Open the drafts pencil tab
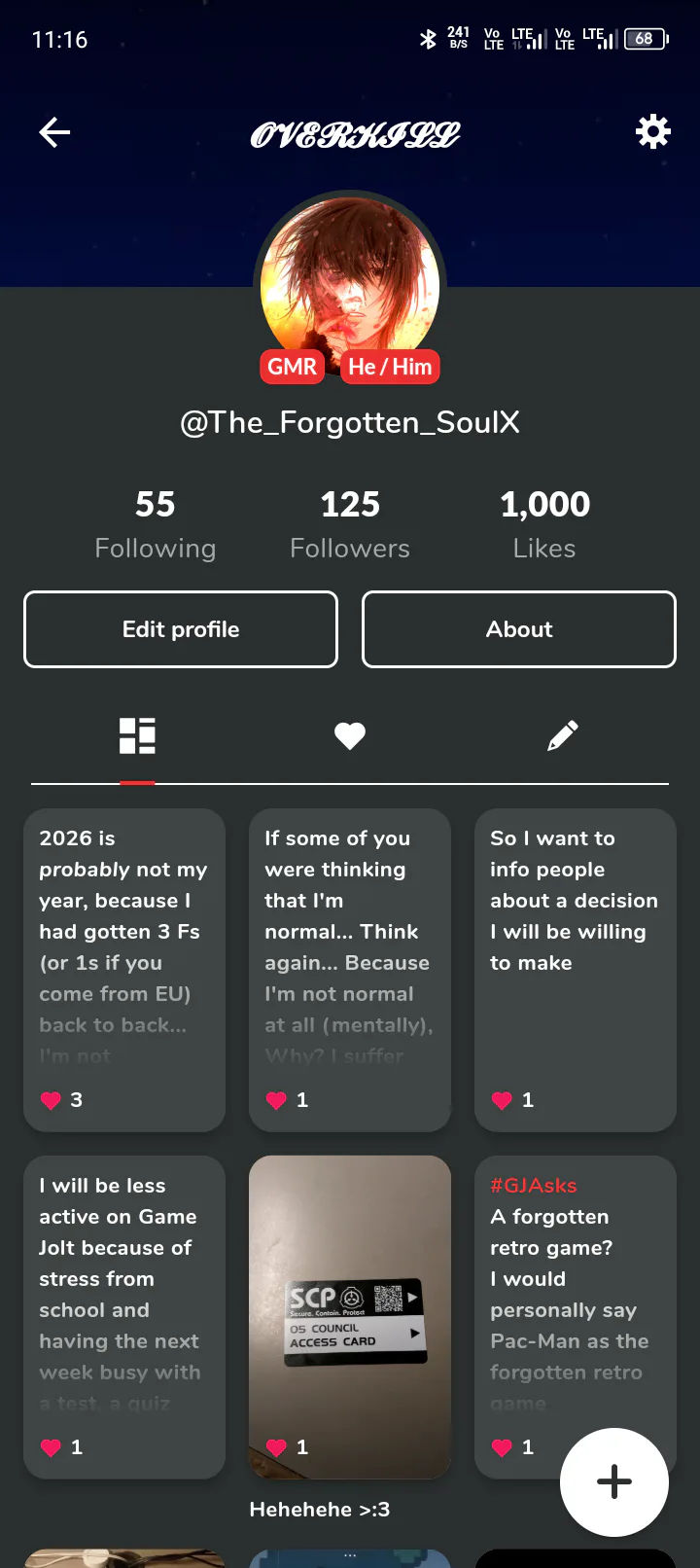The width and height of the screenshot is (700, 1568). pyautogui.click(x=563, y=736)
